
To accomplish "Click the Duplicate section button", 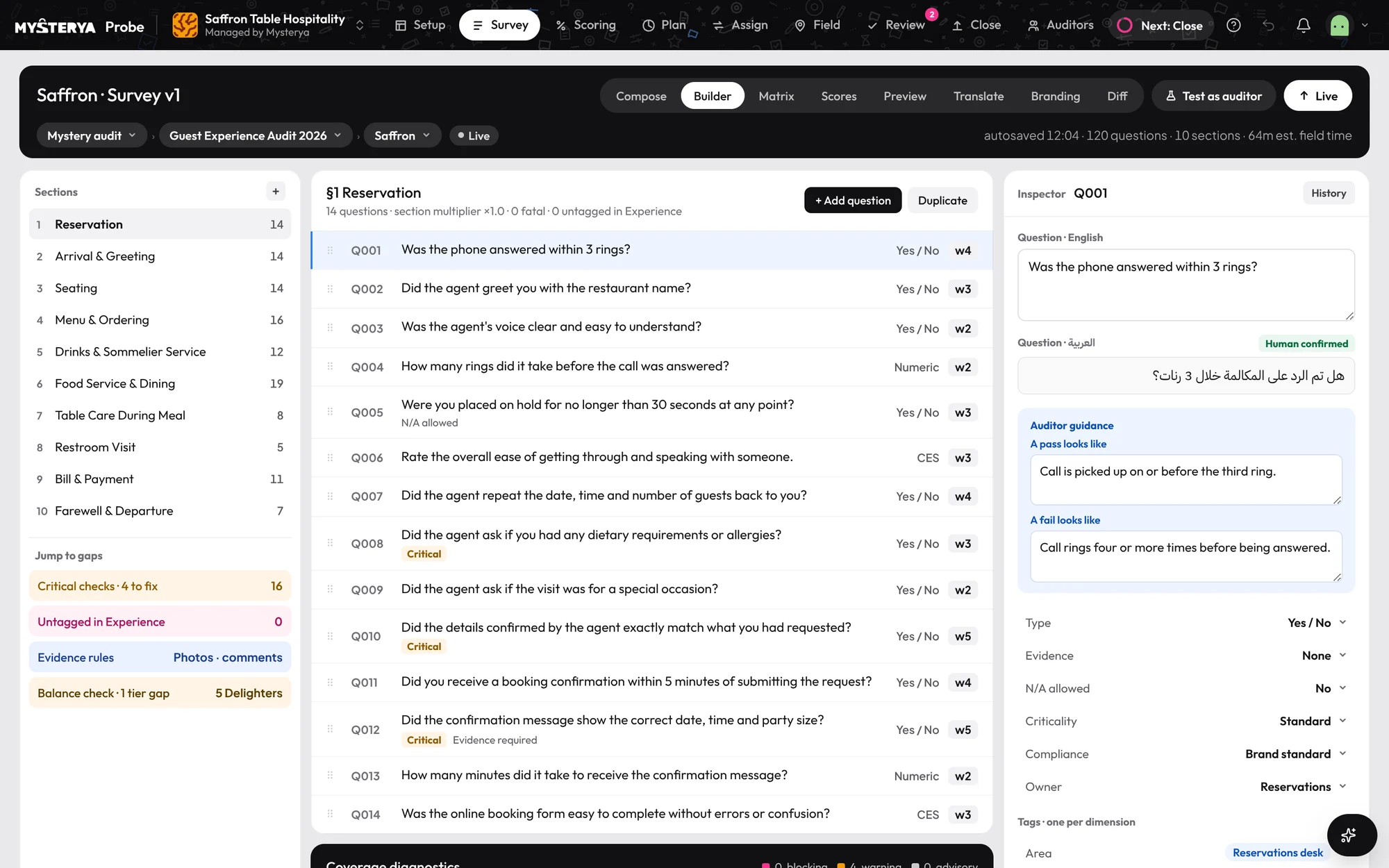I will (x=942, y=200).
